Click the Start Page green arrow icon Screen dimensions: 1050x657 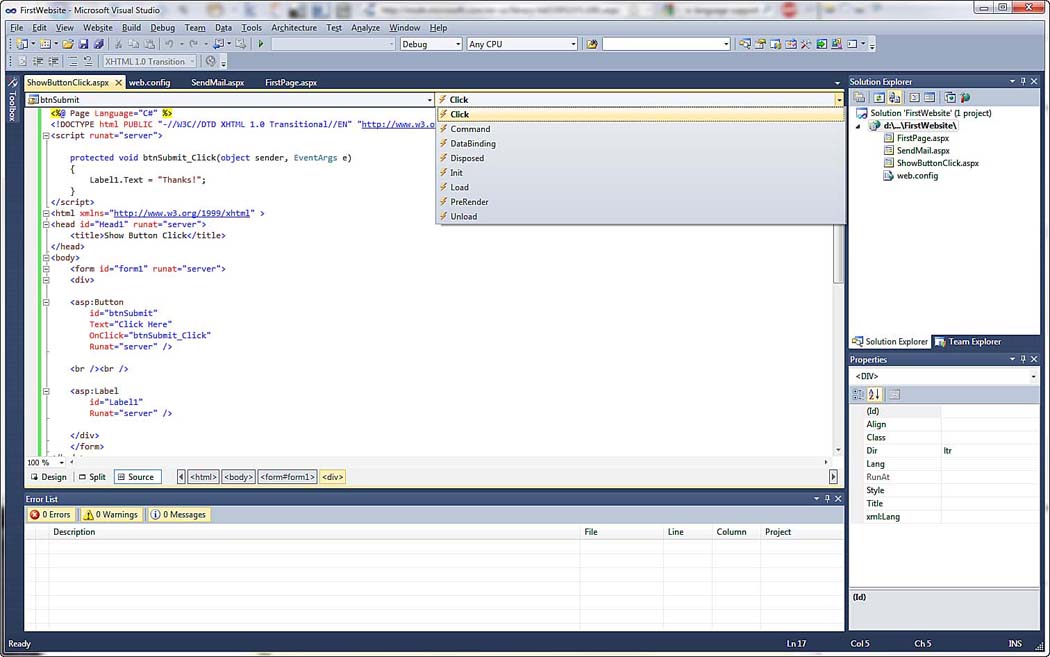pyautogui.click(x=822, y=44)
